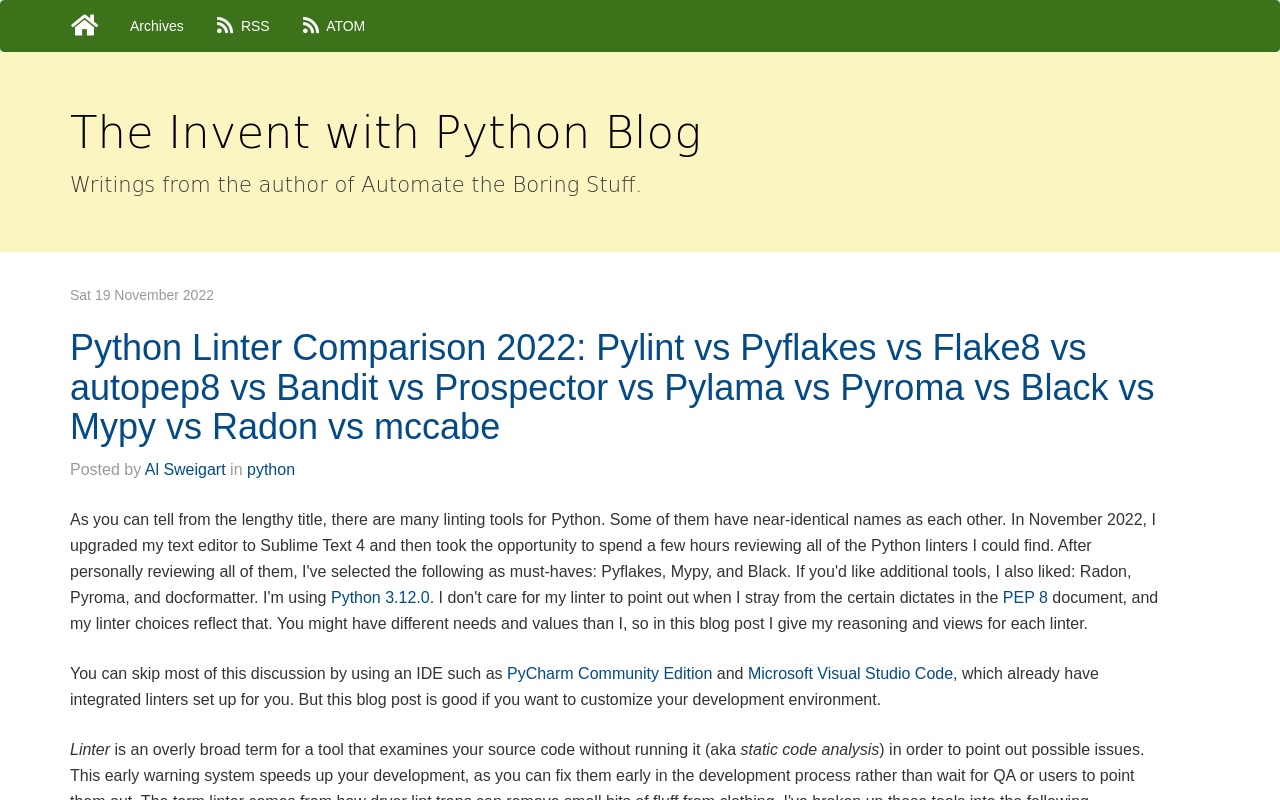Image resolution: width=1280 pixels, height=800 pixels.
Task: Follow the Python 3.12.0 link
Action: click(x=380, y=598)
